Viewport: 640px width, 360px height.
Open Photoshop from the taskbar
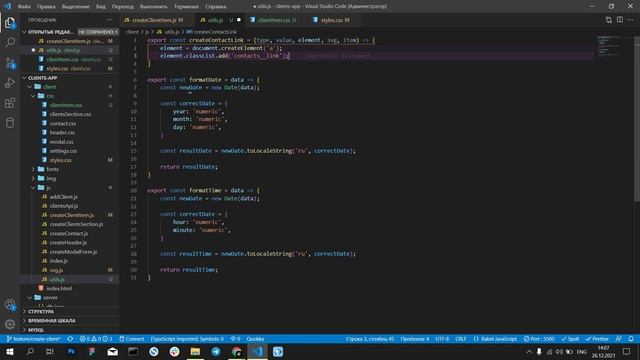coord(71,351)
